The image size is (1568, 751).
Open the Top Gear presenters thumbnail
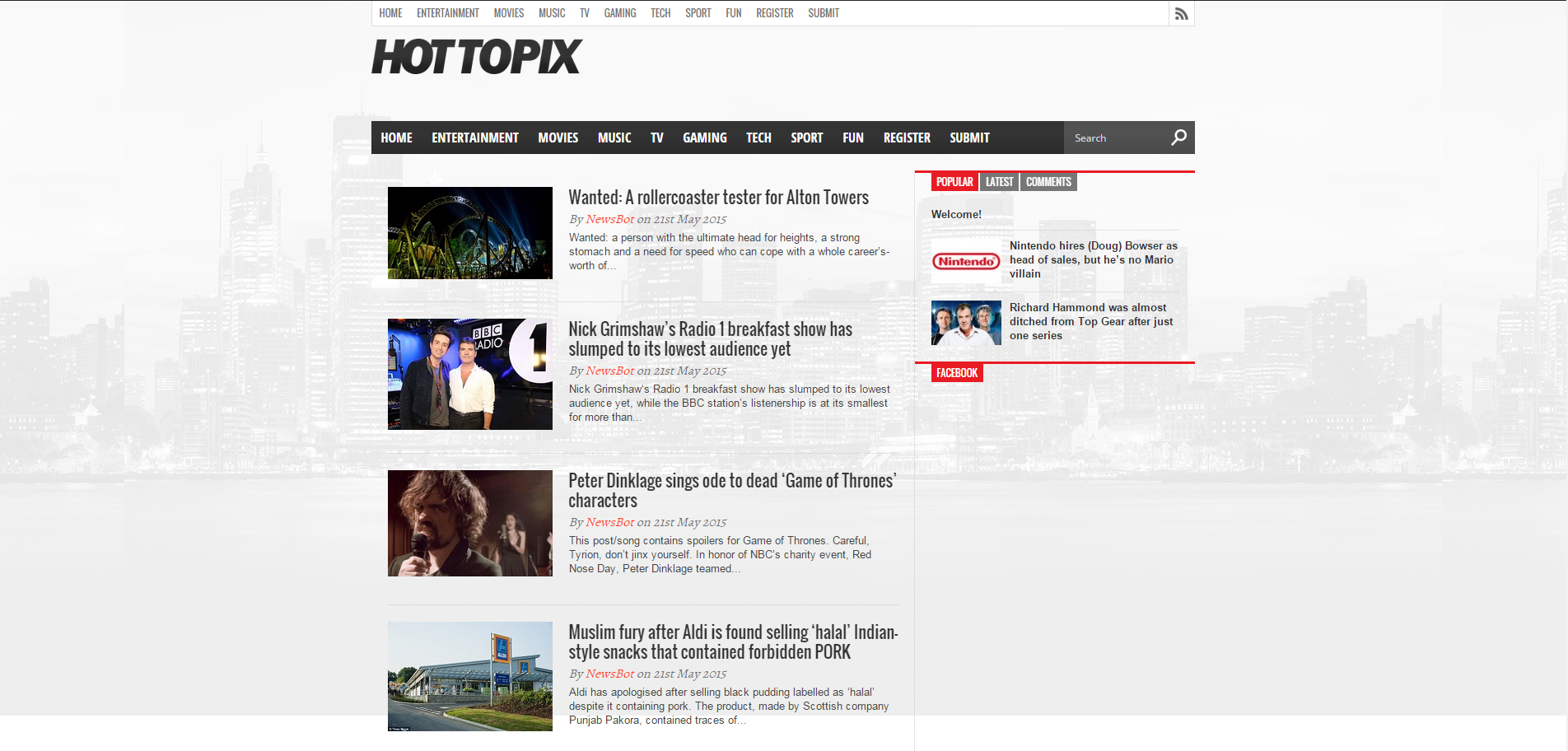(966, 323)
